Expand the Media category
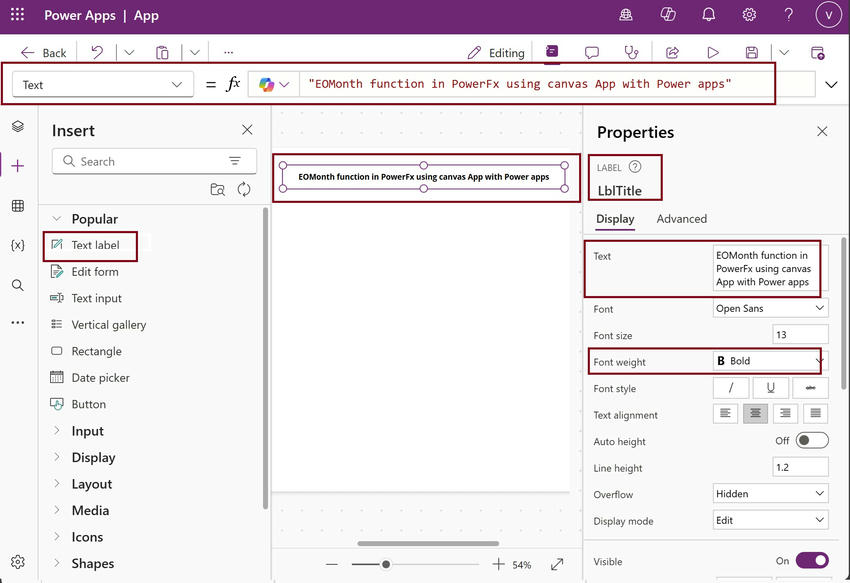 (x=56, y=510)
